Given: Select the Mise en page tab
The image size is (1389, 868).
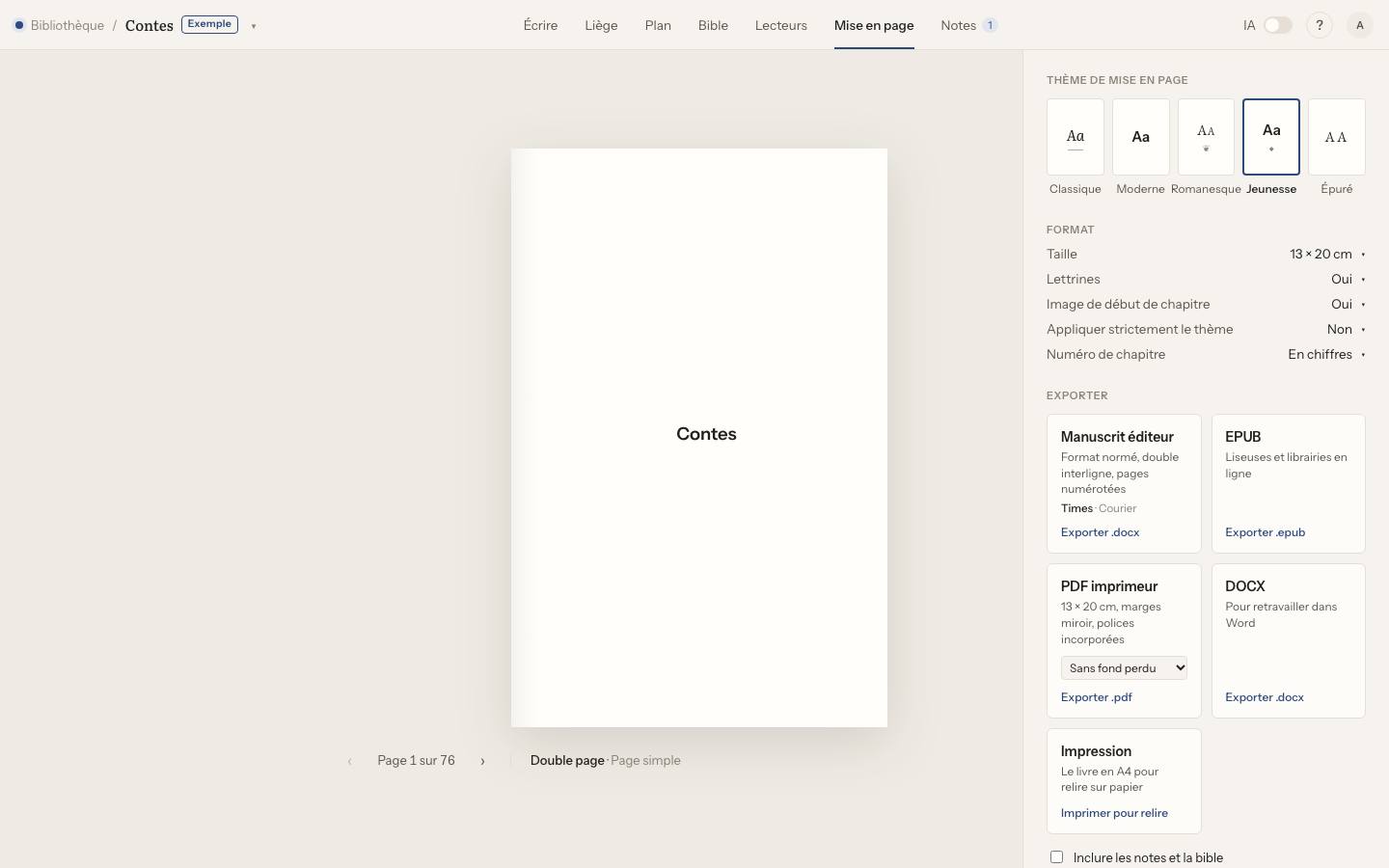Looking at the screenshot, I should click(x=874, y=25).
